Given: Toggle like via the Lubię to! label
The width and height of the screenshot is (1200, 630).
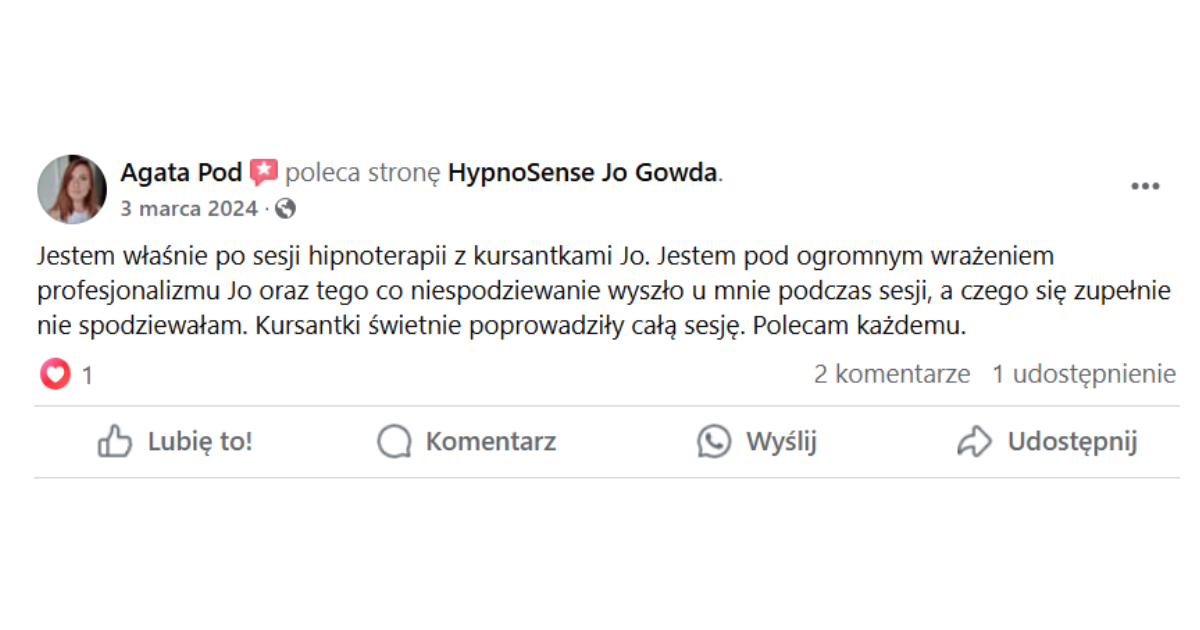Looking at the screenshot, I should (200, 442).
